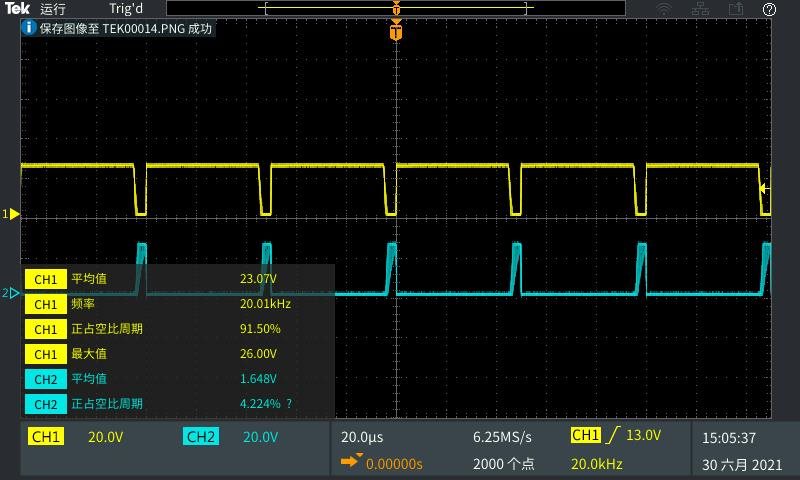This screenshot has width=800, height=480.
Task: Click the 4.224% CH2 duty cycle value
Action: (x=260, y=403)
